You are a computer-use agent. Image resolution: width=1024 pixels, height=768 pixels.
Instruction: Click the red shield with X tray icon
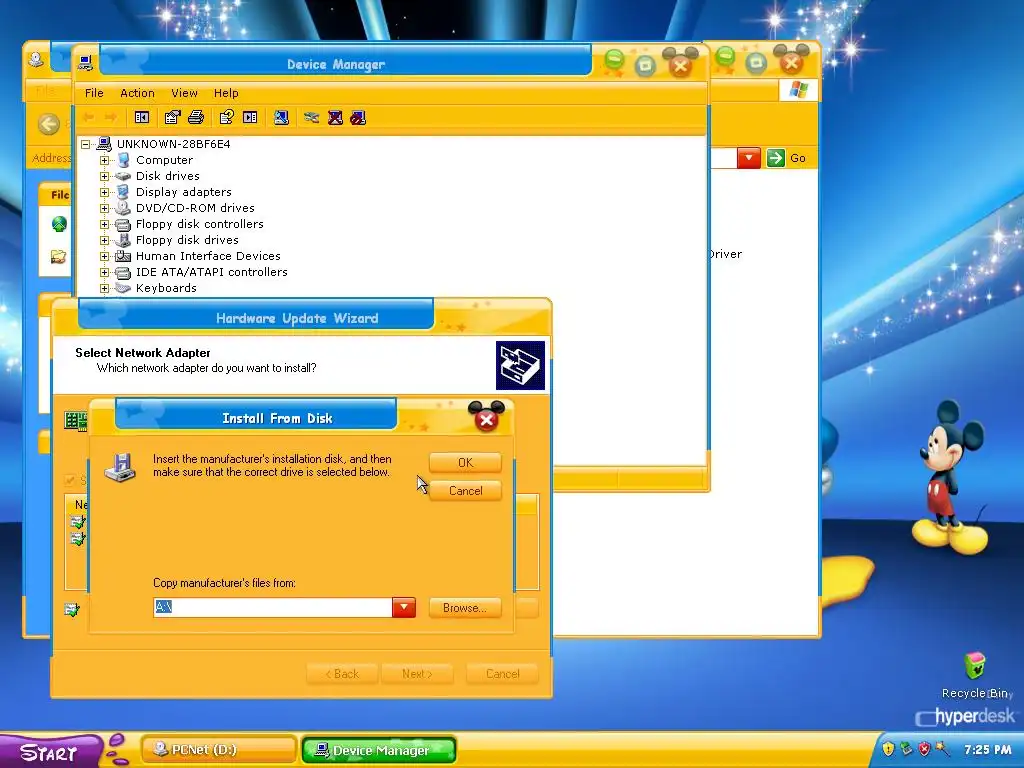923,748
